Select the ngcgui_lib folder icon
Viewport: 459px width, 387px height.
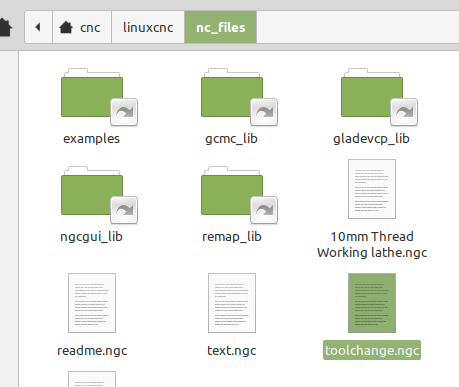coord(99,195)
